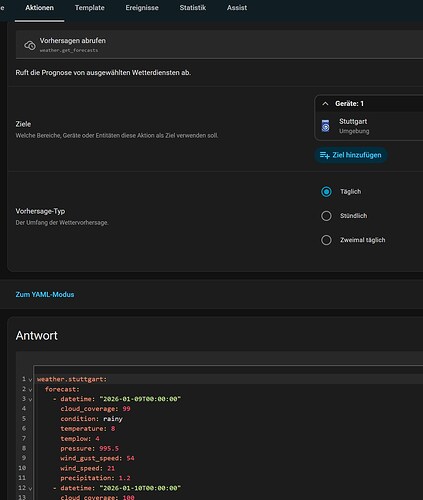This screenshot has height=500, width=423.
Task: Go to the Assist tab
Action: pos(237,8)
